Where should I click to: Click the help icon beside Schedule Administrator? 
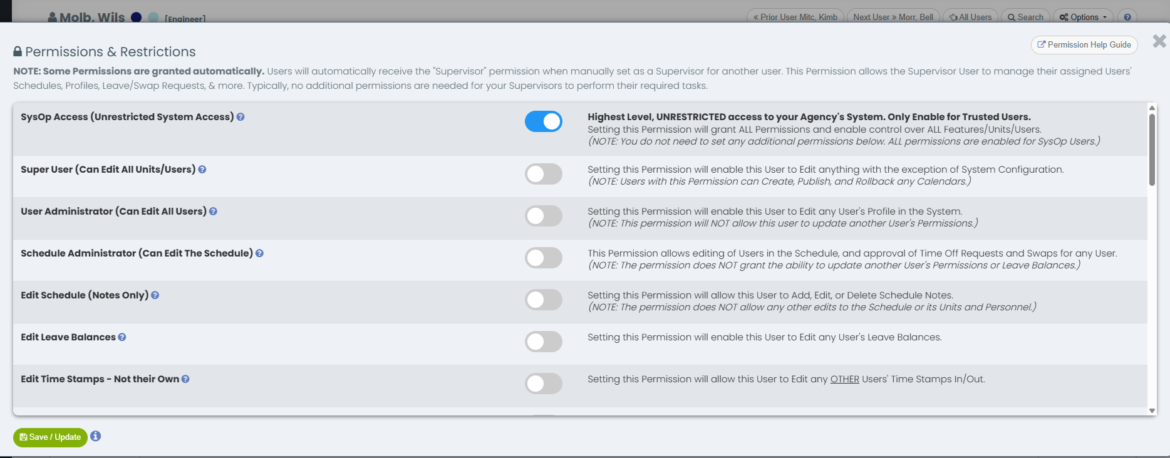(259, 253)
